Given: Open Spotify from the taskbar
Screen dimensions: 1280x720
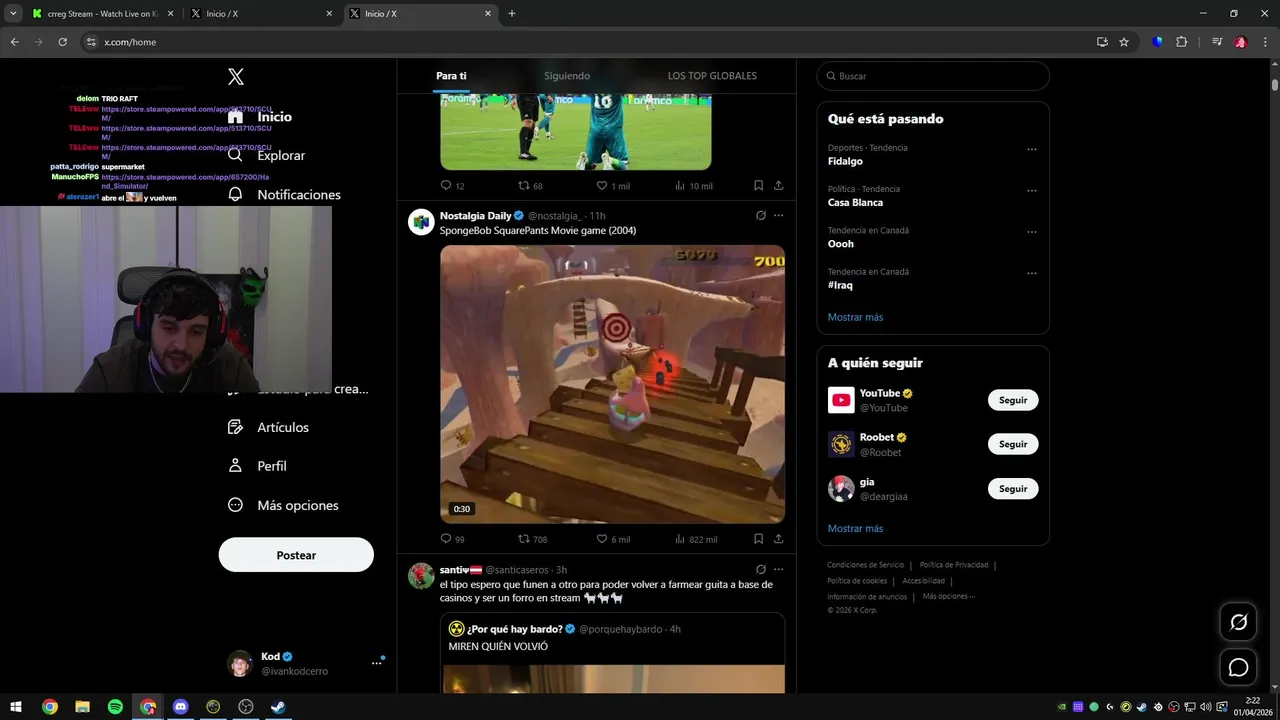Looking at the screenshot, I should pos(115,707).
